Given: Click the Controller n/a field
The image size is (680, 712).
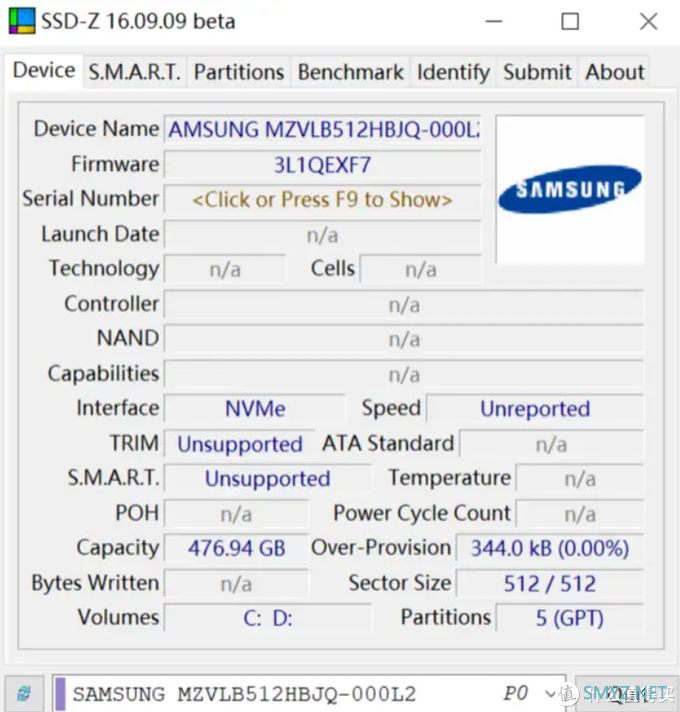Looking at the screenshot, I should click(x=404, y=305).
